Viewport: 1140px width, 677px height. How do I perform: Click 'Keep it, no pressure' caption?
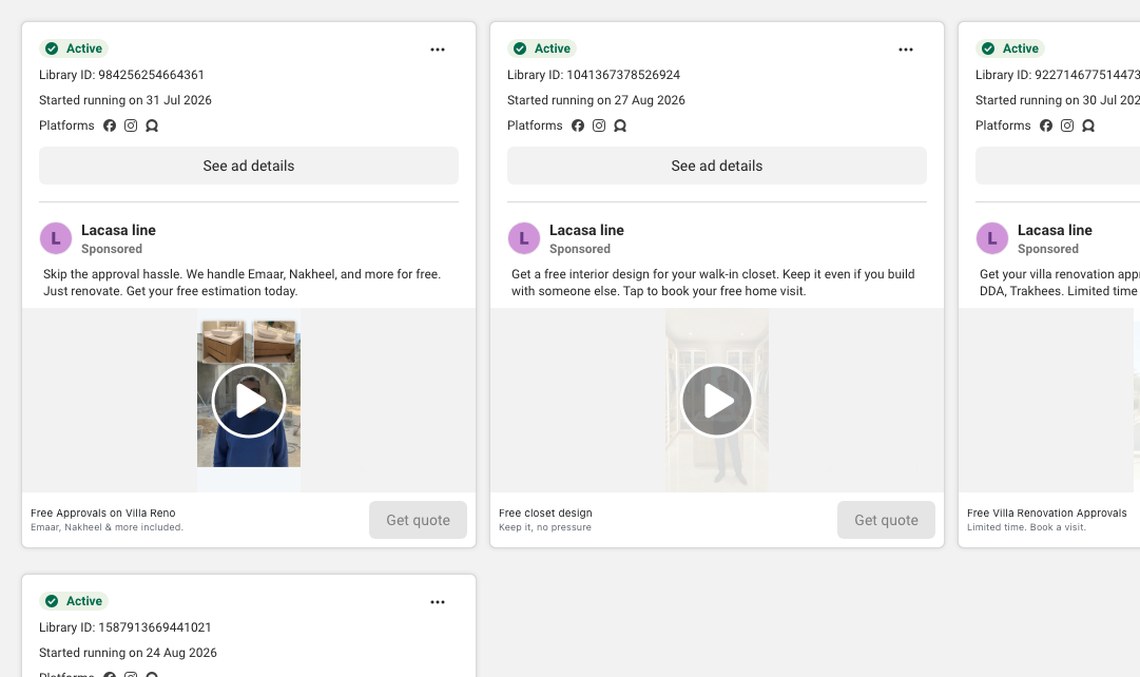[545, 527]
